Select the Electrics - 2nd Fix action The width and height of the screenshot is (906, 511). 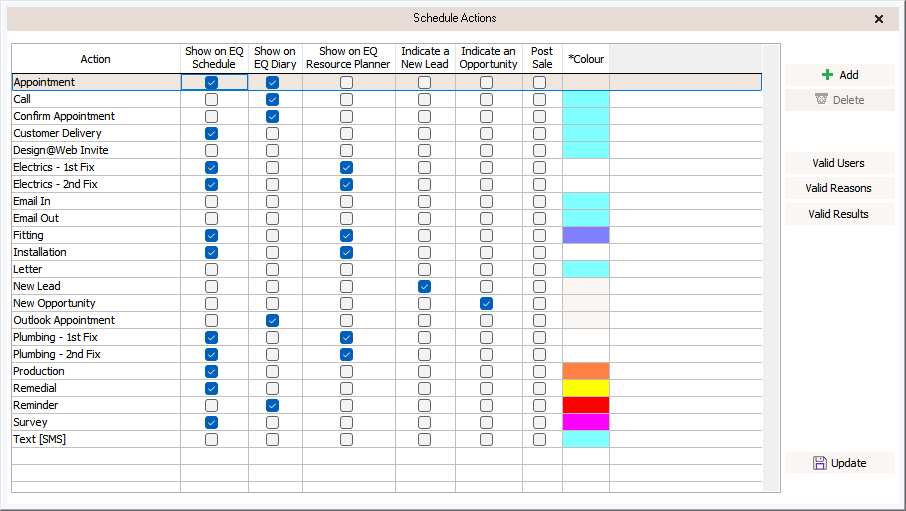click(55, 184)
